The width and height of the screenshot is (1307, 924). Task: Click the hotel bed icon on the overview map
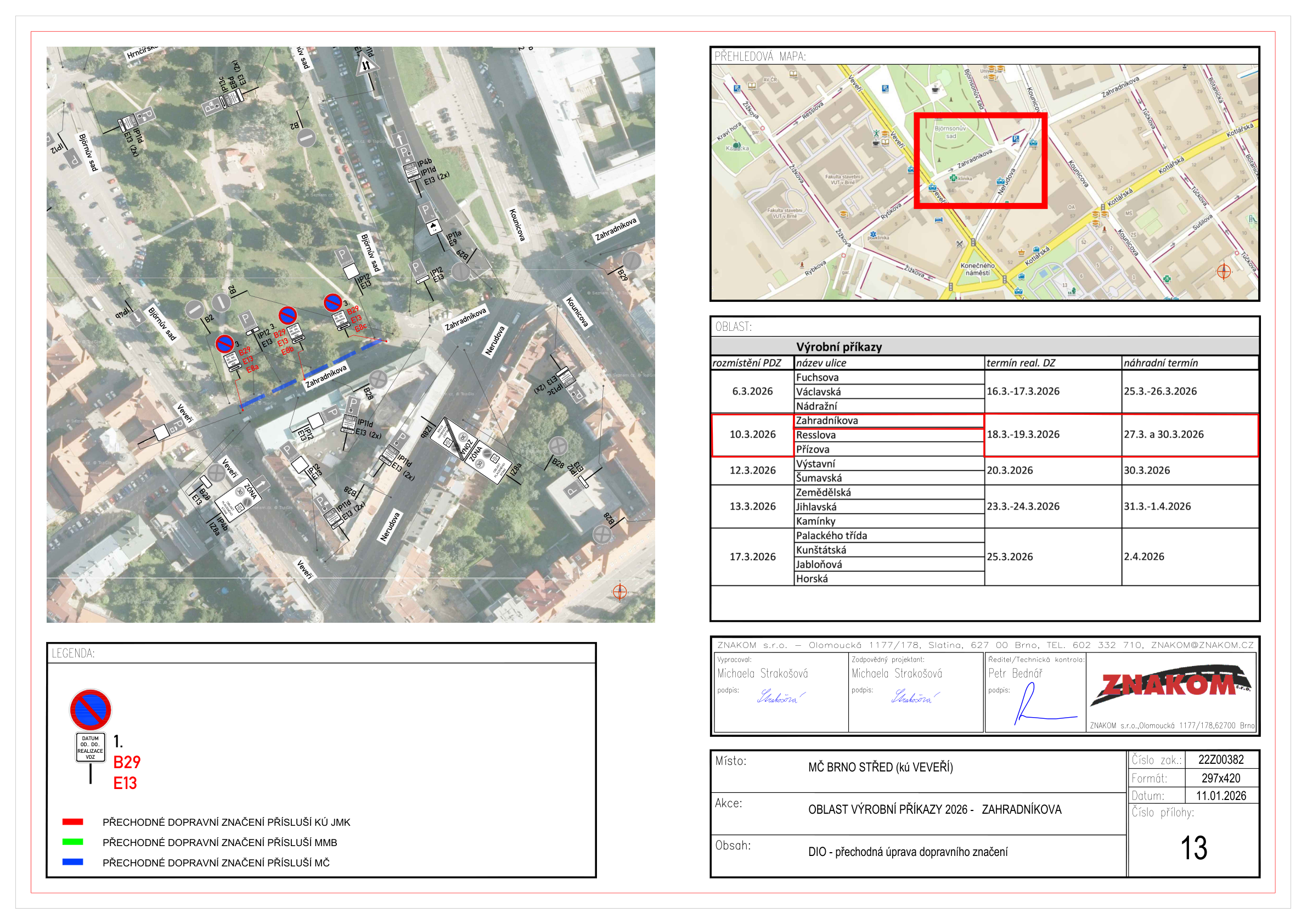(939, 220)
